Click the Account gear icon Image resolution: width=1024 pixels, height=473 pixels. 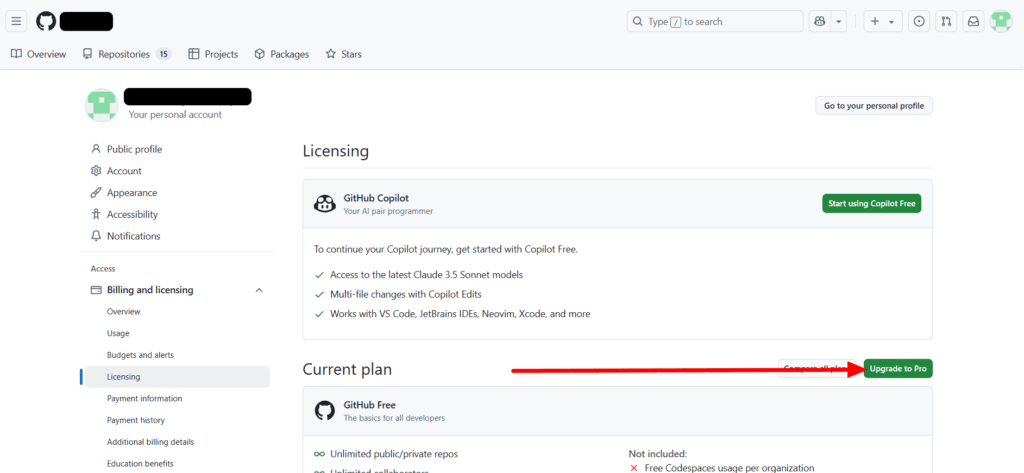[x=96, y=171]
